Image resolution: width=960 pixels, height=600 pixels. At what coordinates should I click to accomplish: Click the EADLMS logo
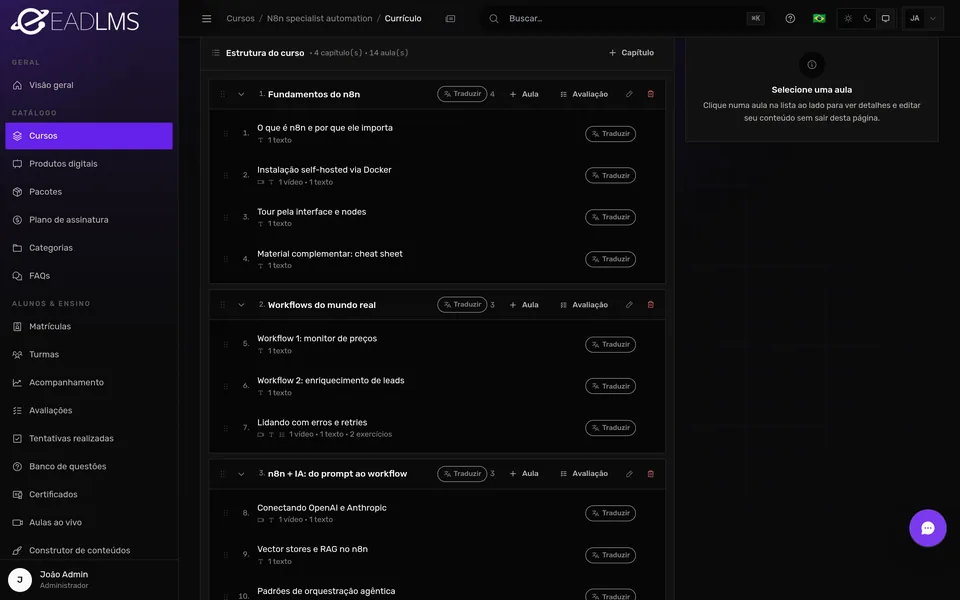[x=75, y=21]
